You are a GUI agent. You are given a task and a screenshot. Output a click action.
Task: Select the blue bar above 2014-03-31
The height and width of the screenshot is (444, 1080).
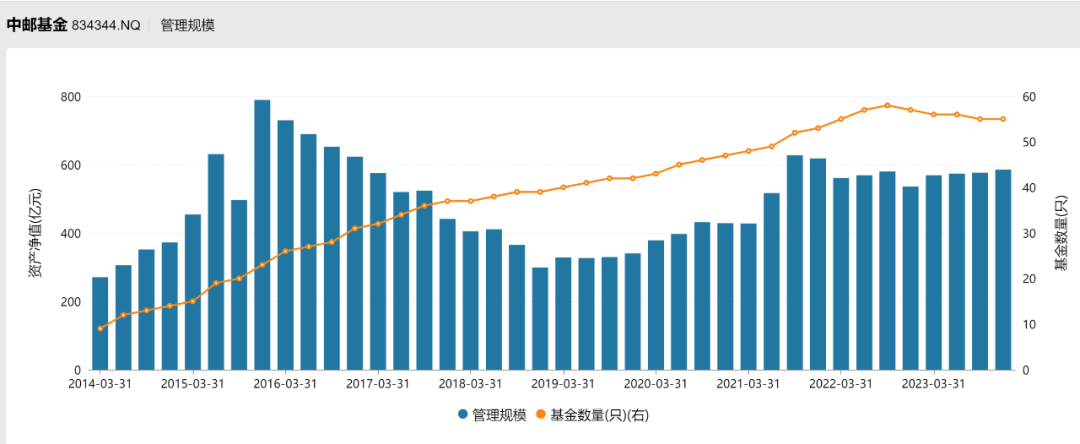(100, 324)
